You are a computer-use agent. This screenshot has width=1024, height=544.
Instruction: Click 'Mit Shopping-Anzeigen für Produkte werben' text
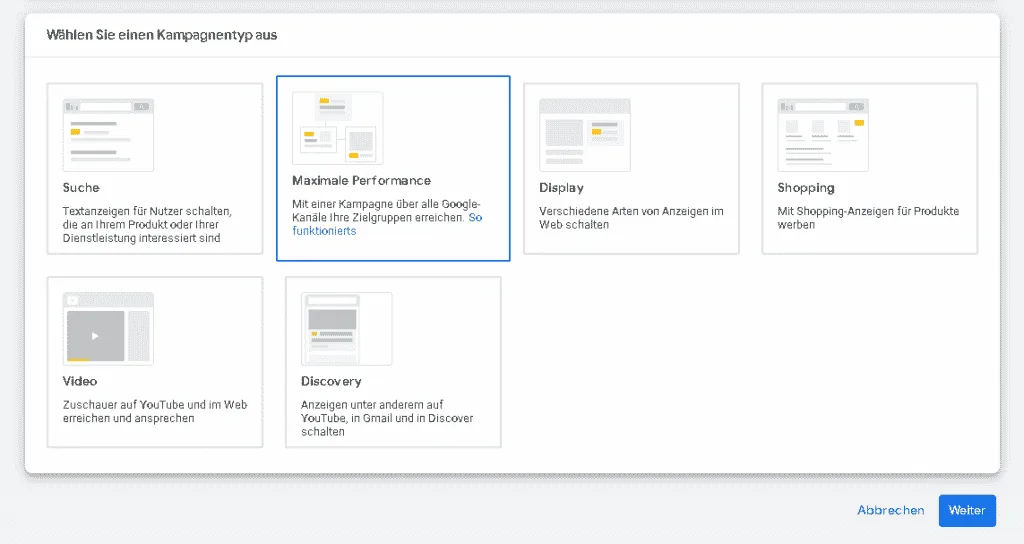(x=868, y=218)
